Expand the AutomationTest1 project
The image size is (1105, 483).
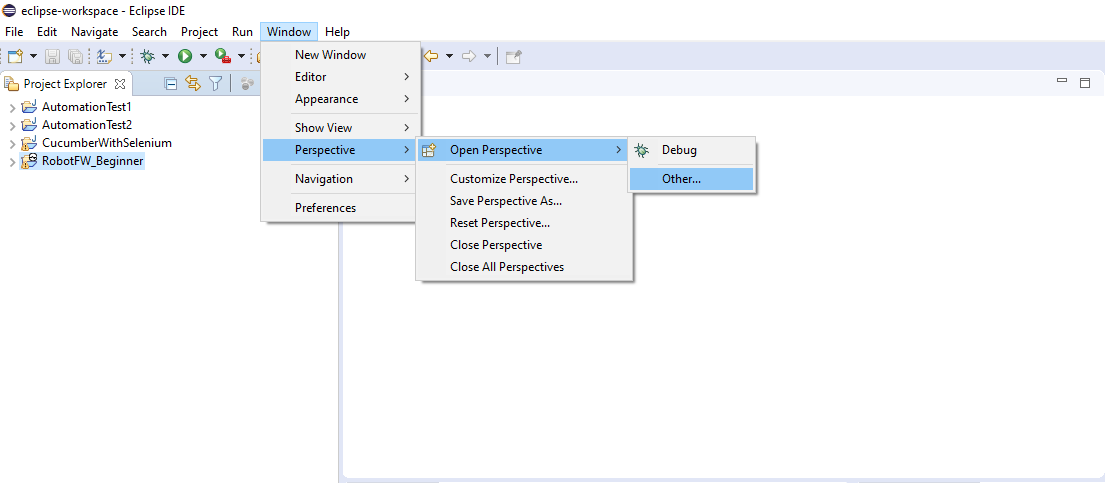click(x=12, y=108)
